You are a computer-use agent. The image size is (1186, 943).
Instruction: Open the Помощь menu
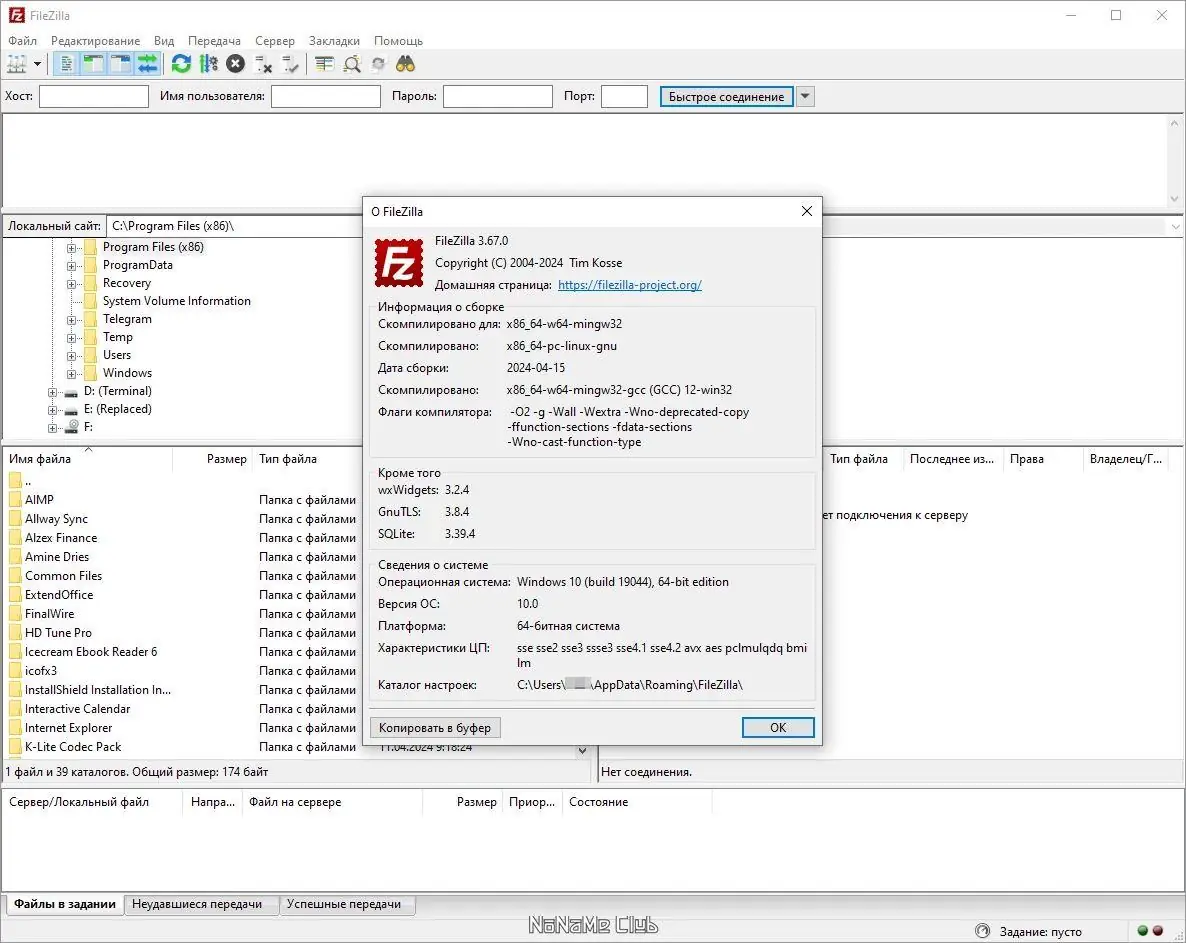[x=398, y=41]
